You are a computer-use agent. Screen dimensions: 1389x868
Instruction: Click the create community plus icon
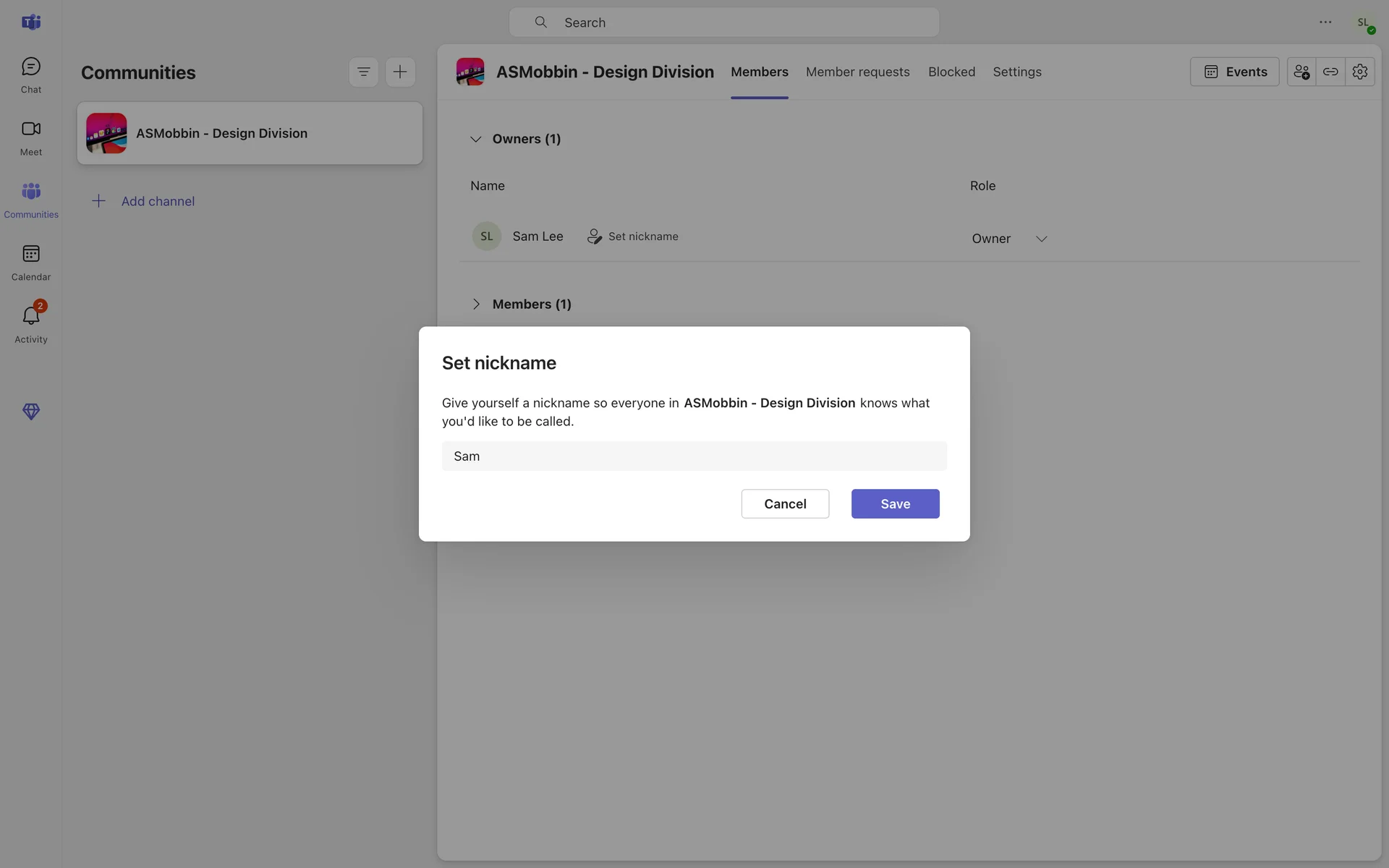click(x=400, y=72)
